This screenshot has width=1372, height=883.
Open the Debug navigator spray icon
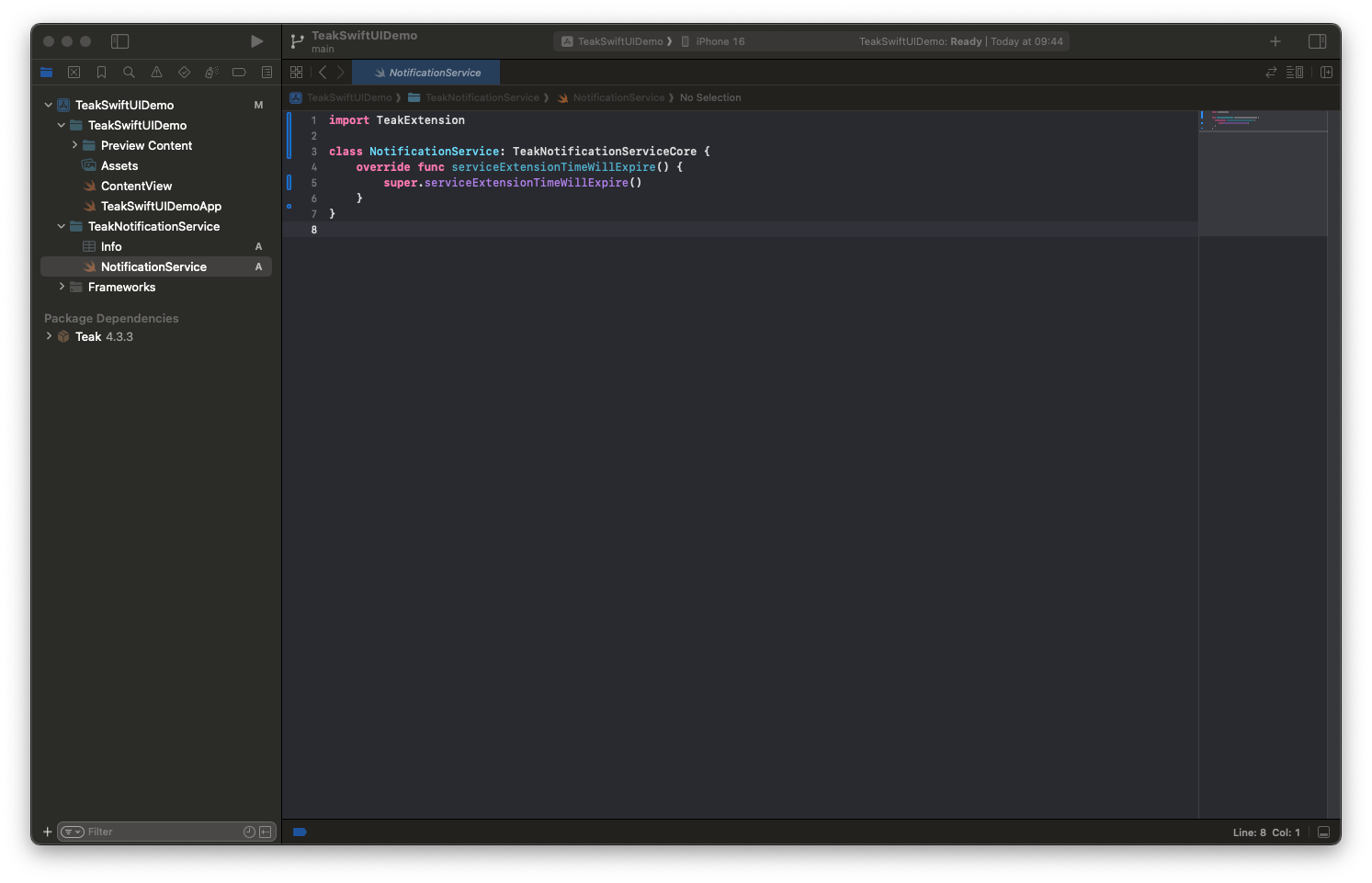click(x=211, y=73)
